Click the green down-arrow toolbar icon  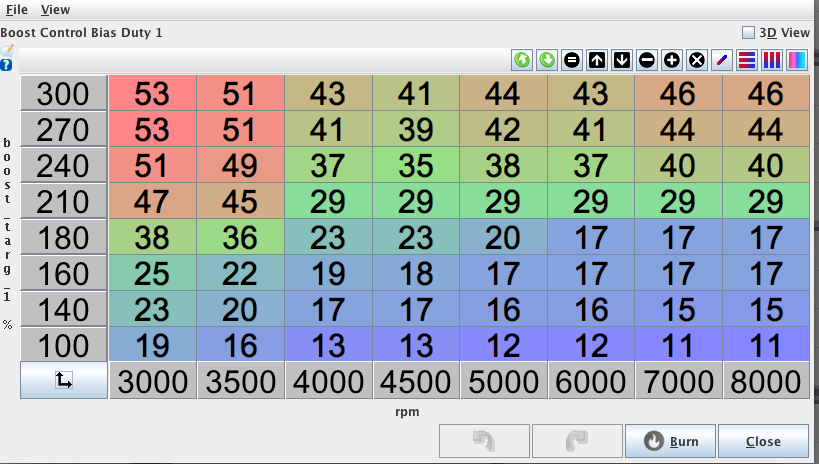[x=546, y=60]
